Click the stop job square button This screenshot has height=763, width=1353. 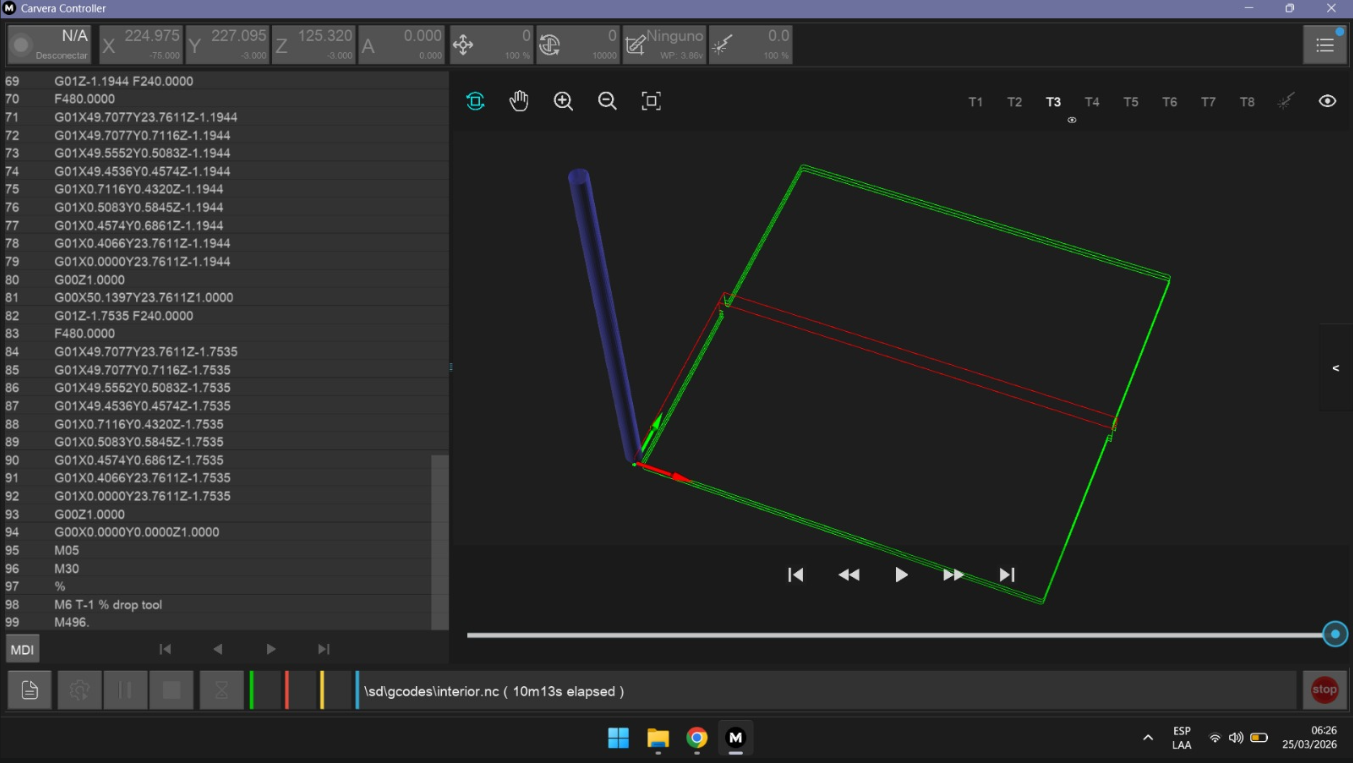172,690
